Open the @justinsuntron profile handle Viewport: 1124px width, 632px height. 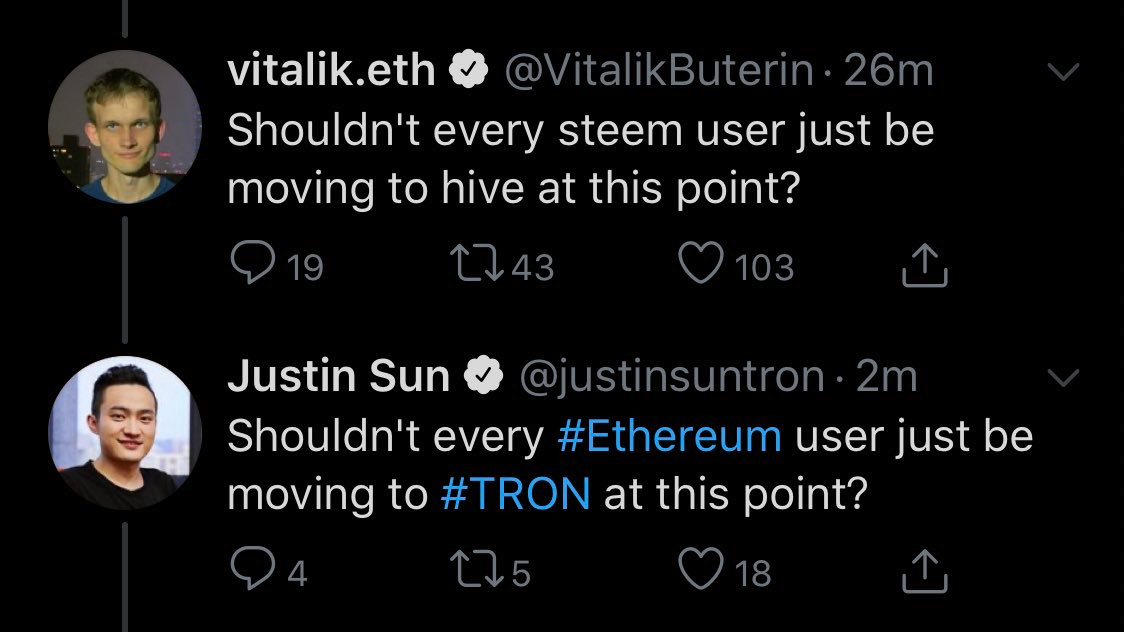[x=669, y=377]
